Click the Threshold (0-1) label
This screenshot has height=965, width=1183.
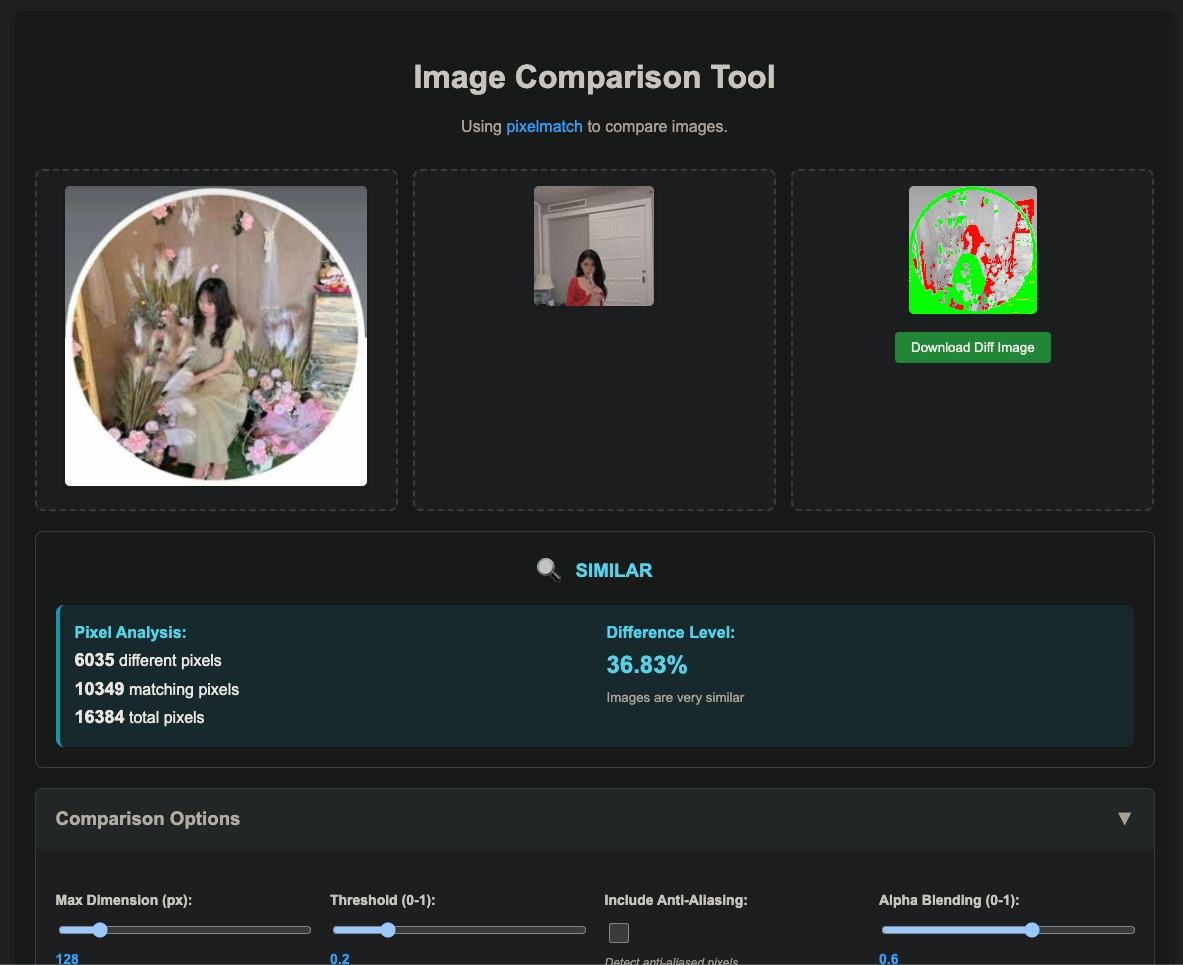pos(383,900)
